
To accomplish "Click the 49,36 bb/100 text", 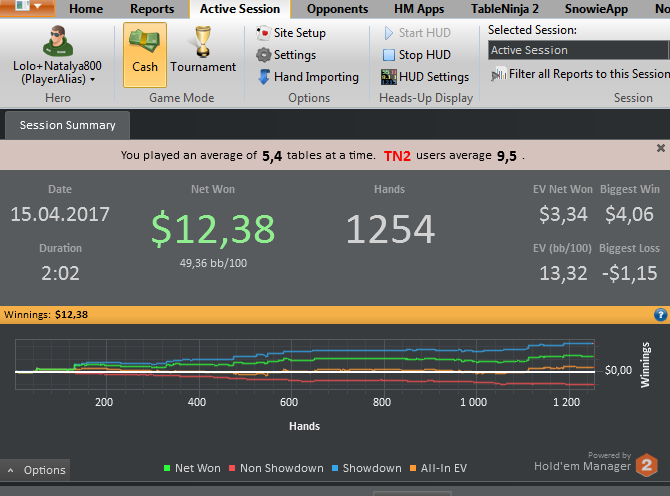I will (213, 263).
